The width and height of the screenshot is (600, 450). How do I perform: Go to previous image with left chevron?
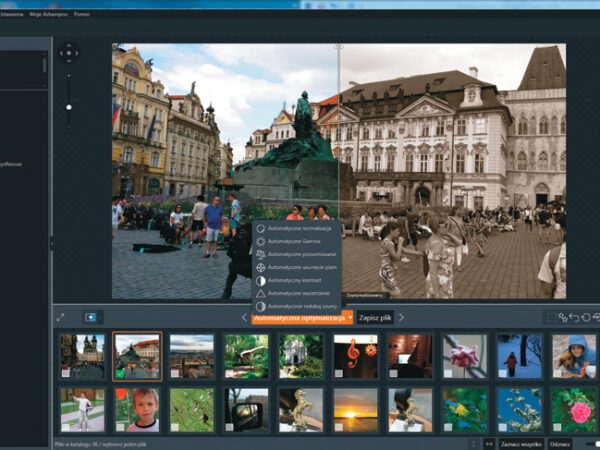[243, 317]
